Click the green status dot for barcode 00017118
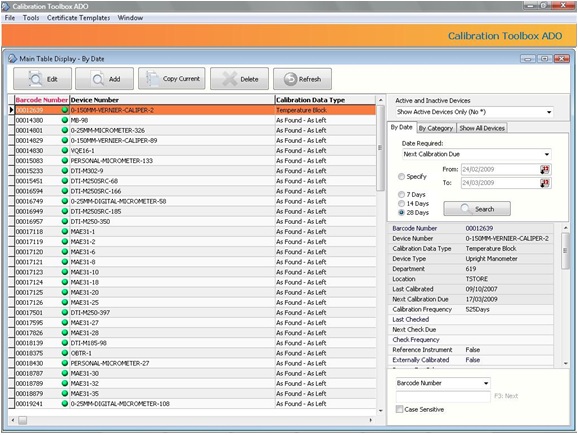This screenshot has height=435, width=578. pos(65,232)
